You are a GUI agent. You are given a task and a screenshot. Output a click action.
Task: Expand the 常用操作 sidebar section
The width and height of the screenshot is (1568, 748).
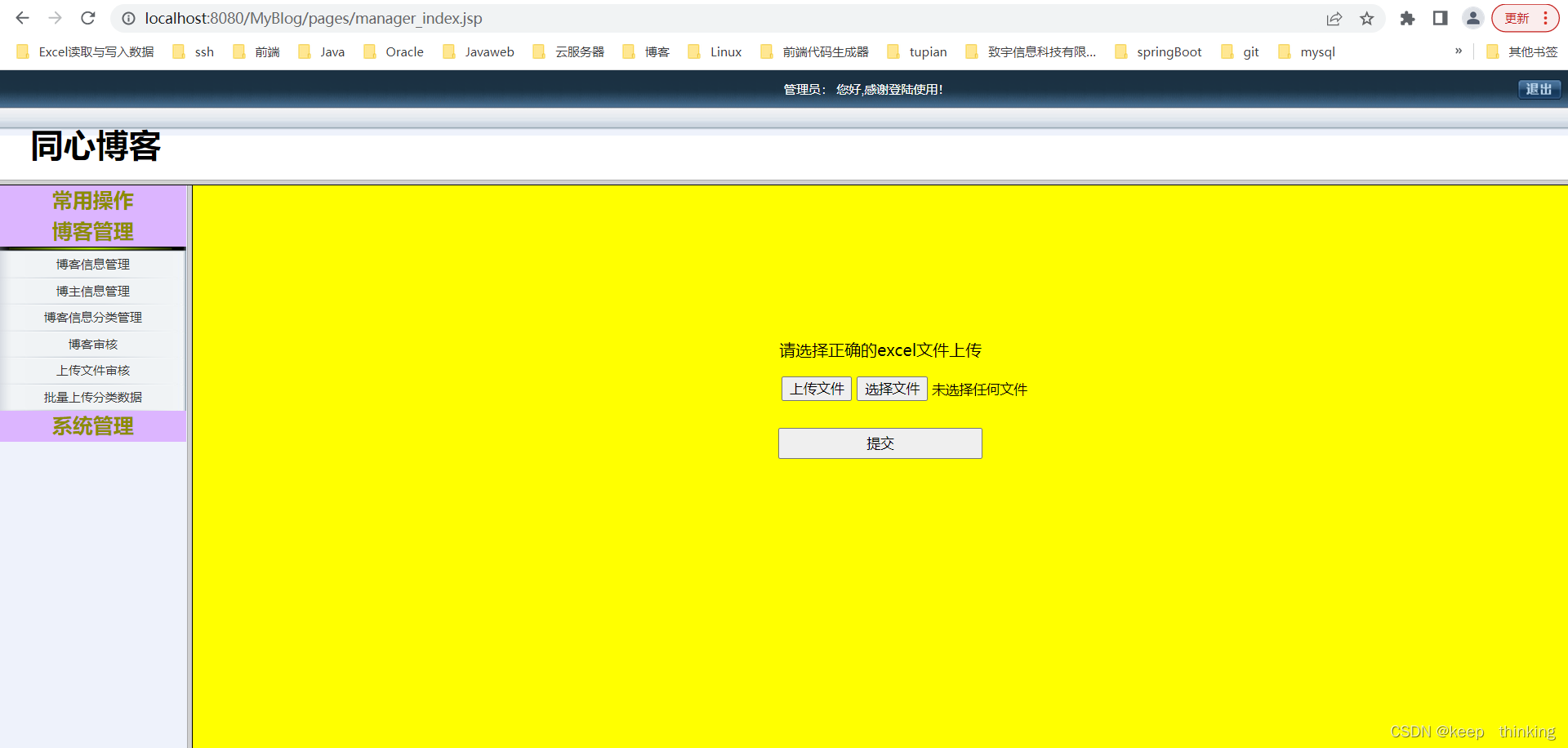pyautogui.click(x=93, y=201)
